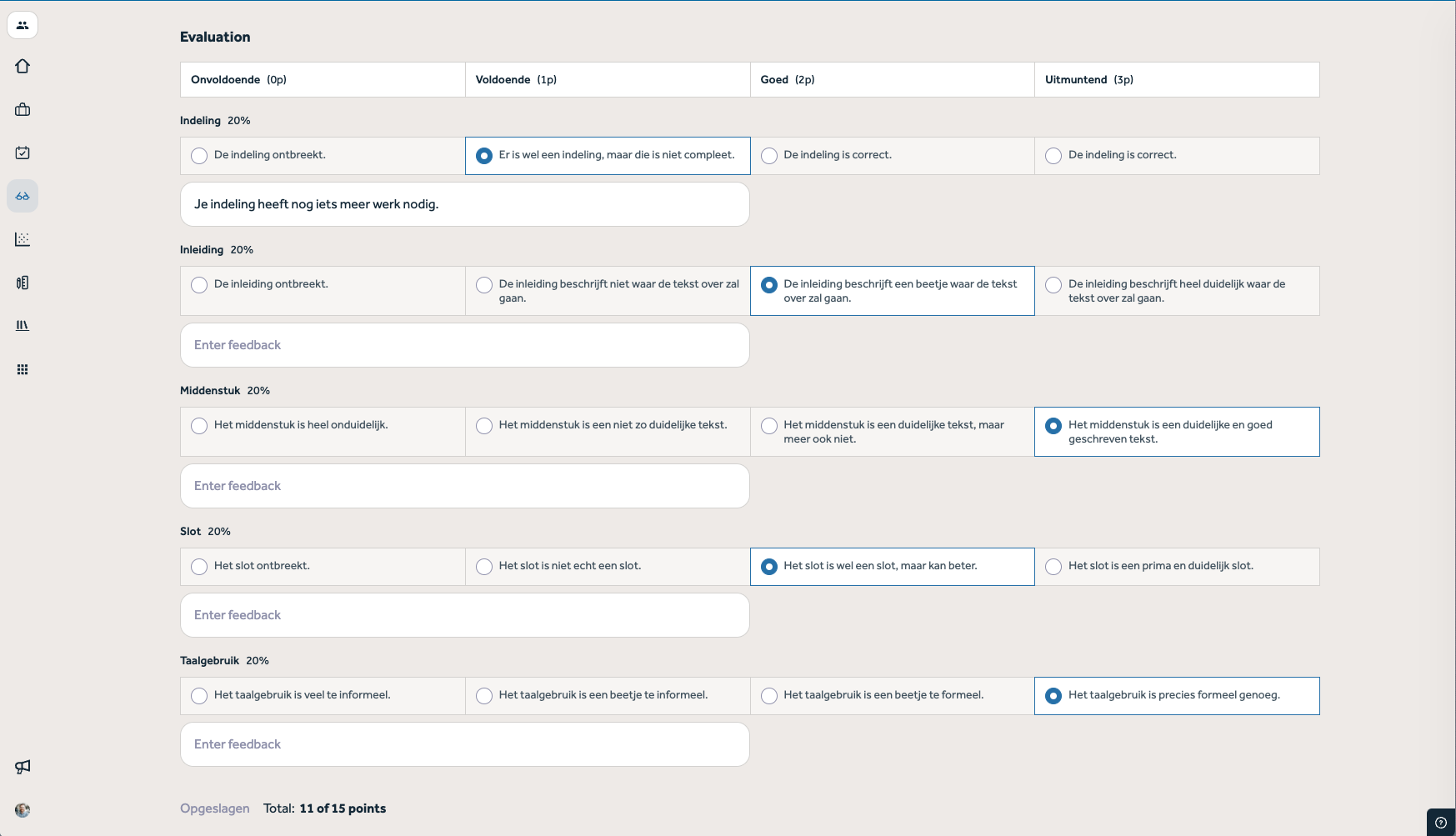Select 'De indeling ontbreekt.' option
Viewport: 1456px width, 836px height.
point(323,156)
